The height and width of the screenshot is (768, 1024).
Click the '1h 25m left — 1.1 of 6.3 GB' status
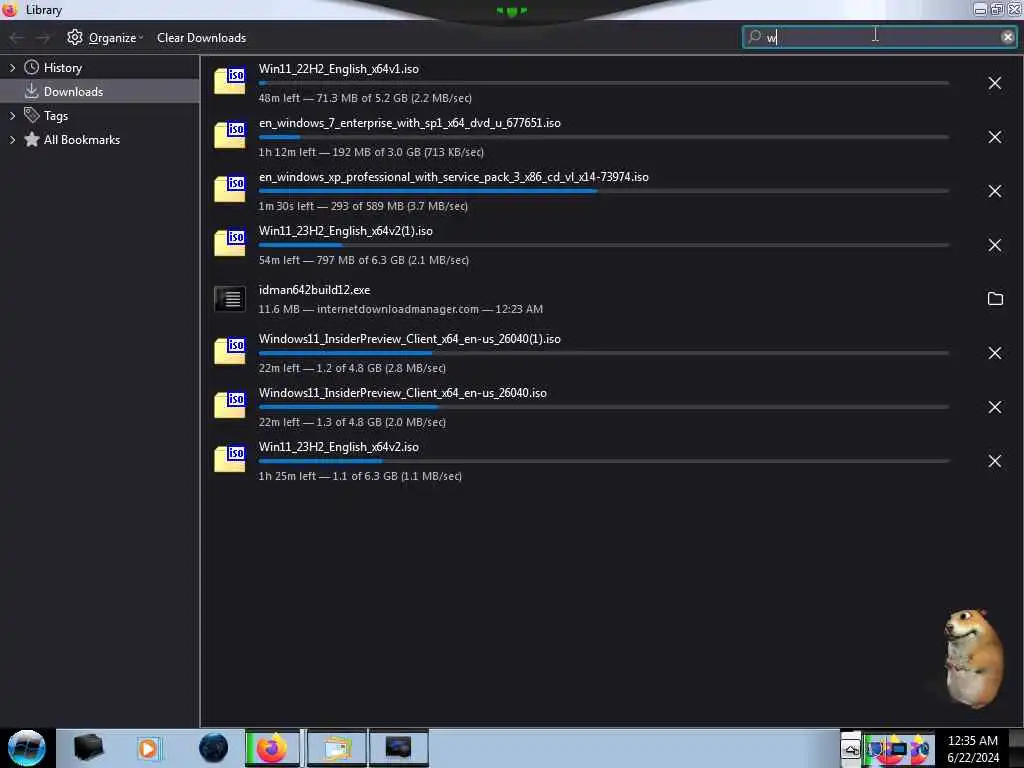pos(360,476)
